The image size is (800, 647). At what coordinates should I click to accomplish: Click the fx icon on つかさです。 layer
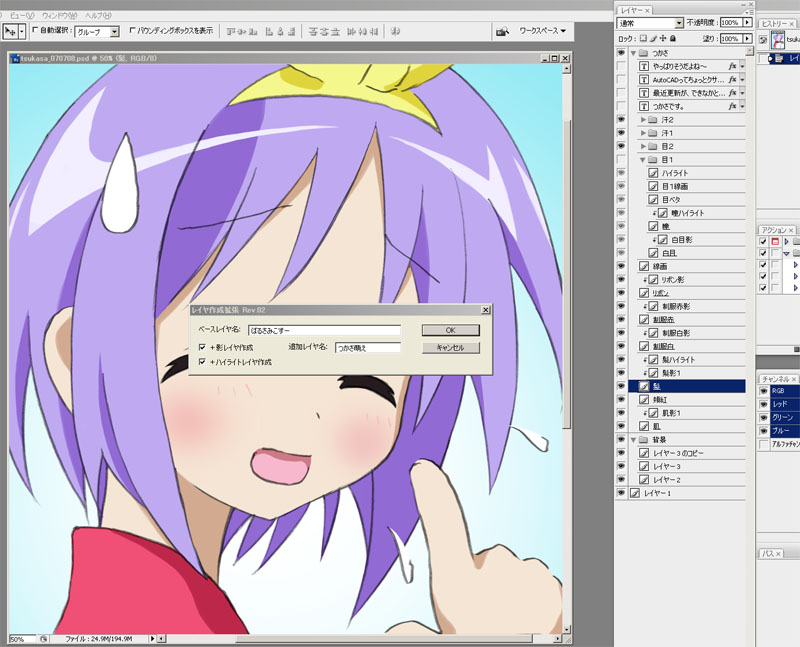click(x=733, y=106)
